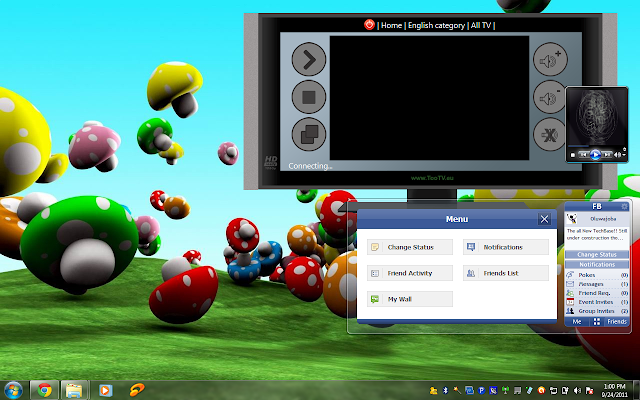Click the red power icon on TV gadget
Screen dimensions: 640x400
click(x=369, y=24)
